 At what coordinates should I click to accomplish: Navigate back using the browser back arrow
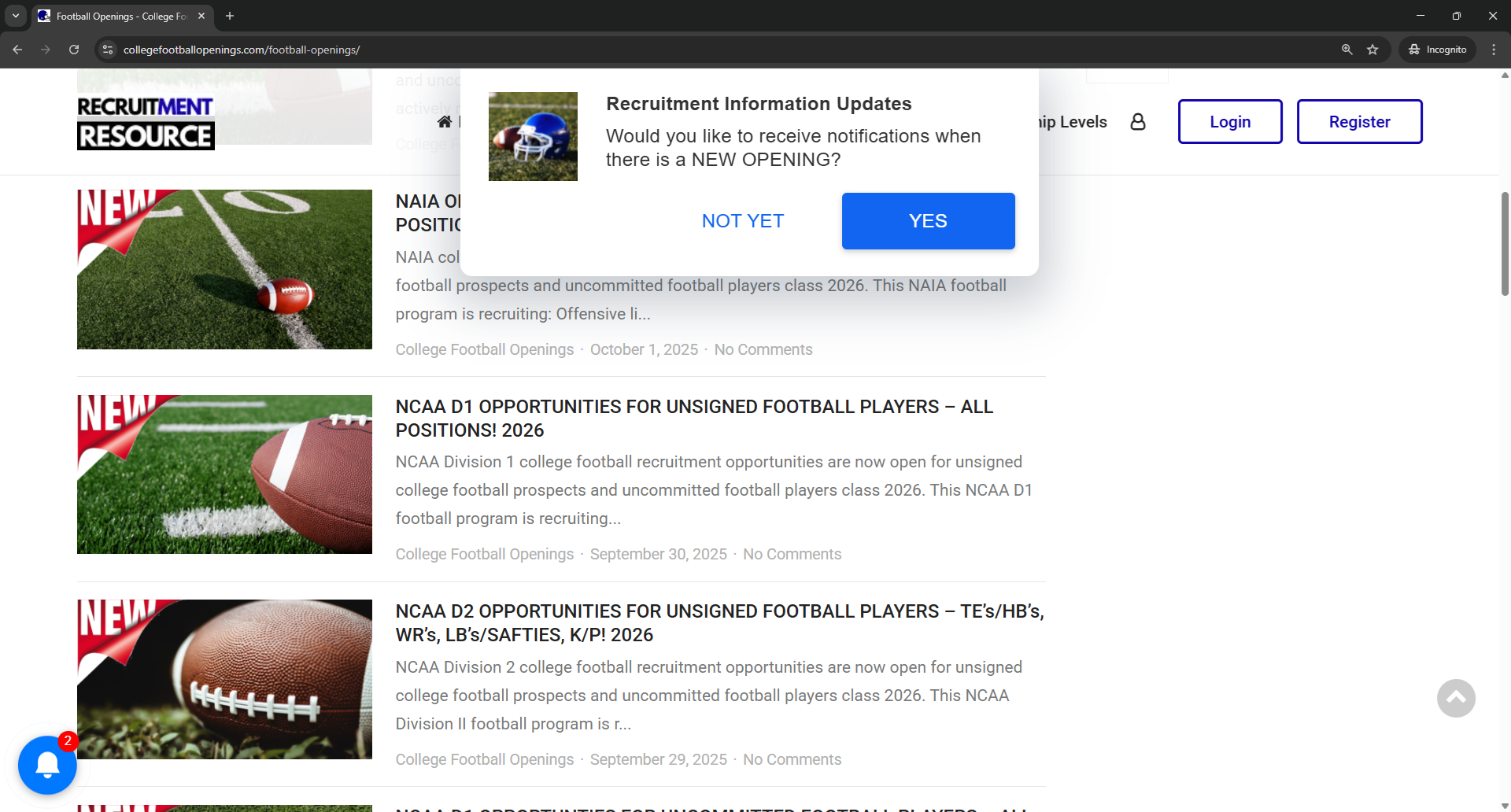(x=17, y=49)
